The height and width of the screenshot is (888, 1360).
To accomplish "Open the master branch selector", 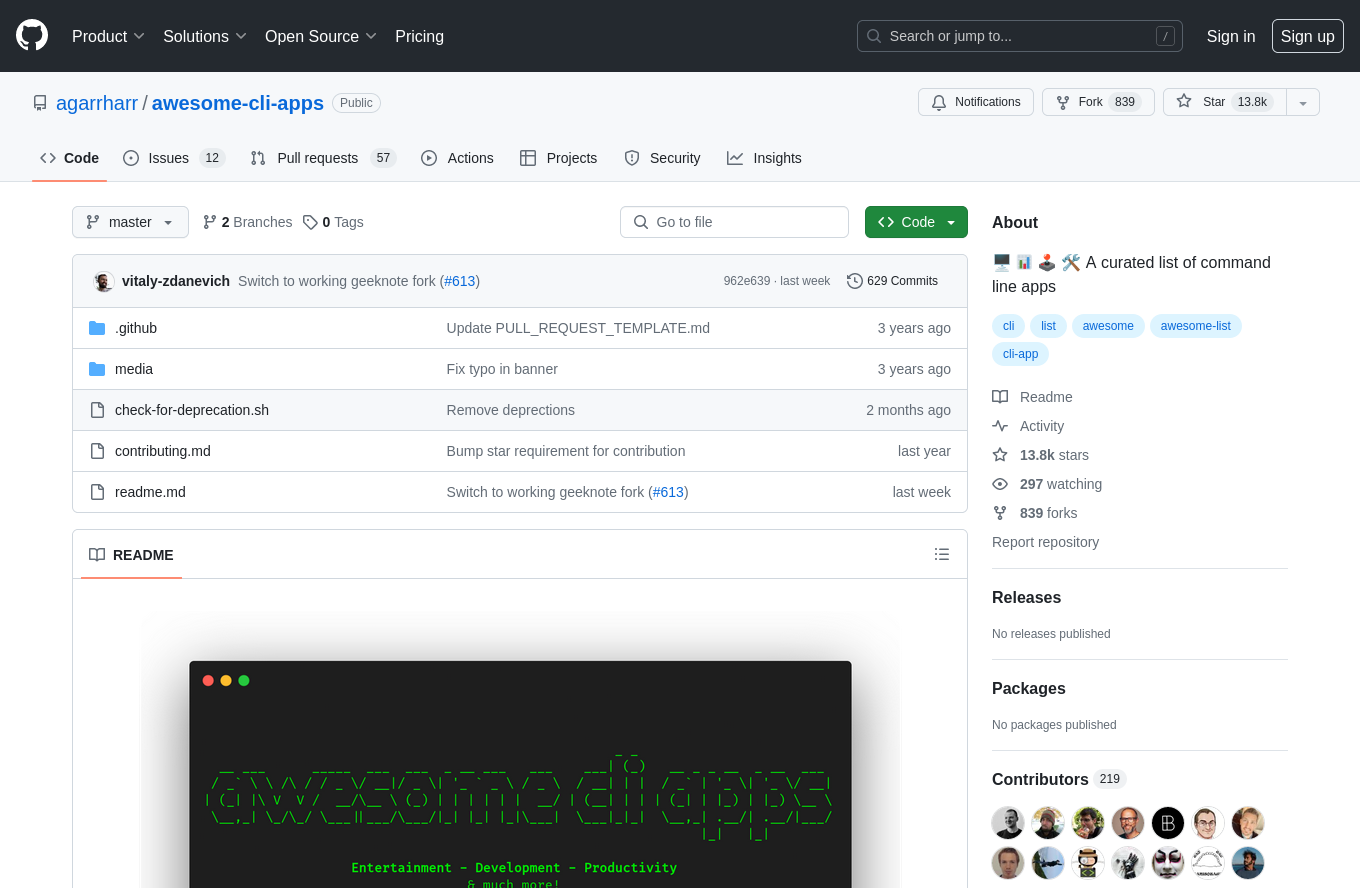I will point(130,222).
